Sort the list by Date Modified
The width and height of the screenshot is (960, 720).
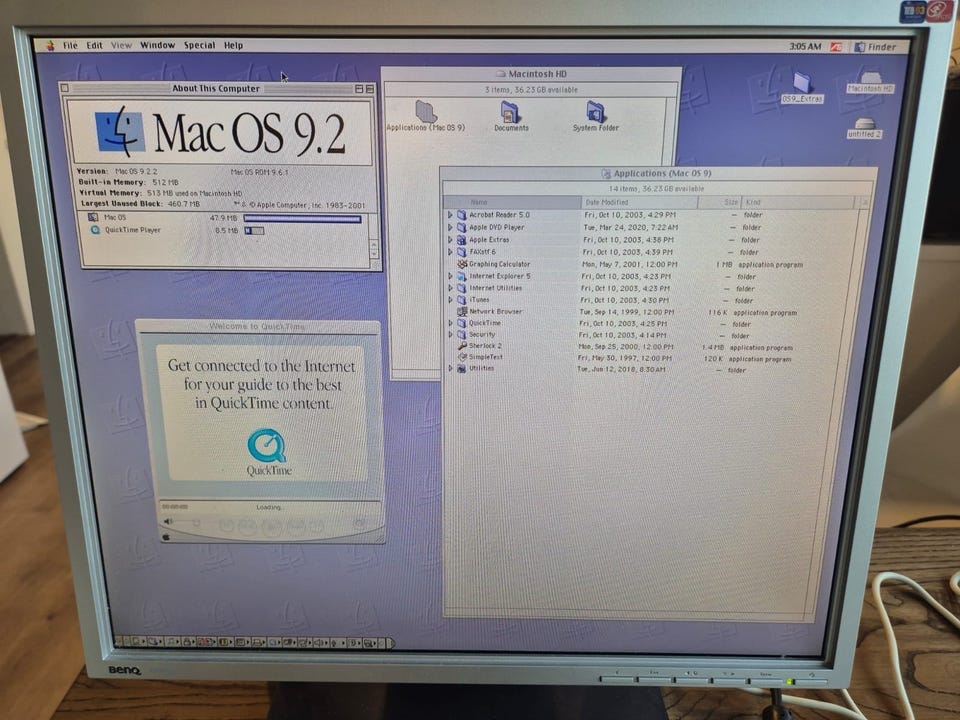639,202
